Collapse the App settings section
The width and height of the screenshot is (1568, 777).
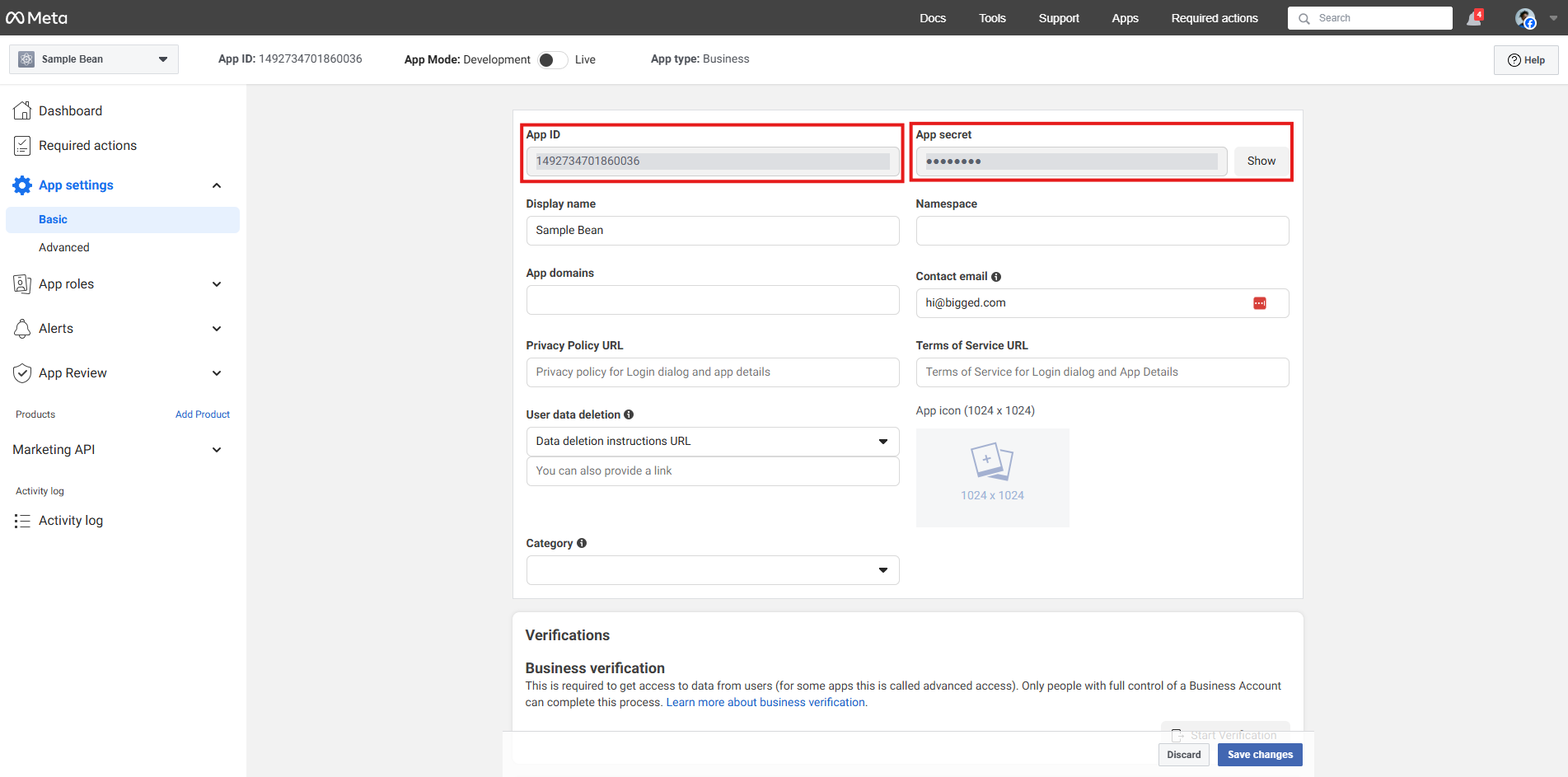(x=217, y=185)
